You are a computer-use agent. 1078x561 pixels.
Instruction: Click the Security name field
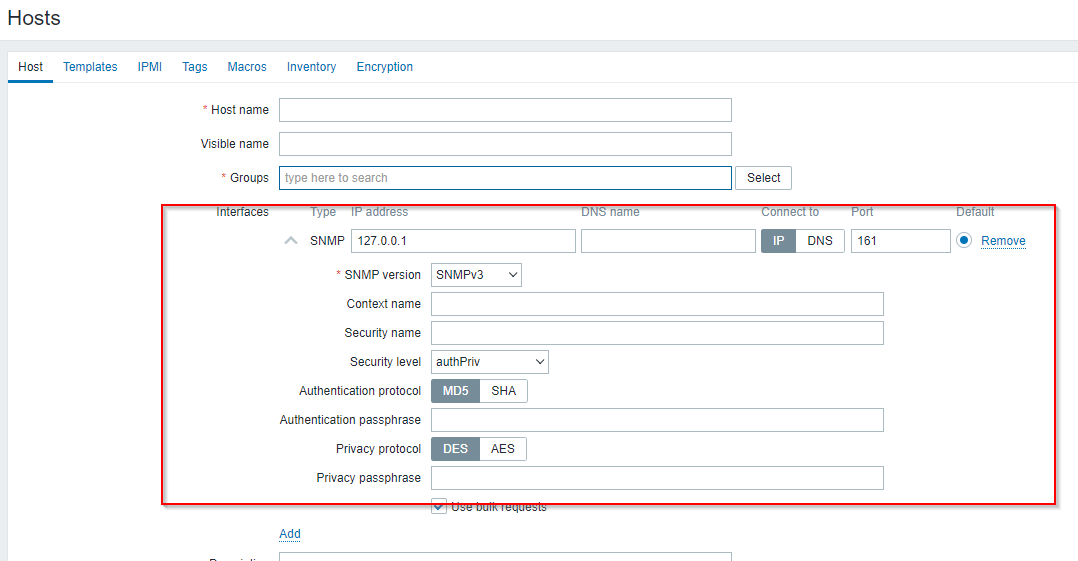[x=657, y=333]
